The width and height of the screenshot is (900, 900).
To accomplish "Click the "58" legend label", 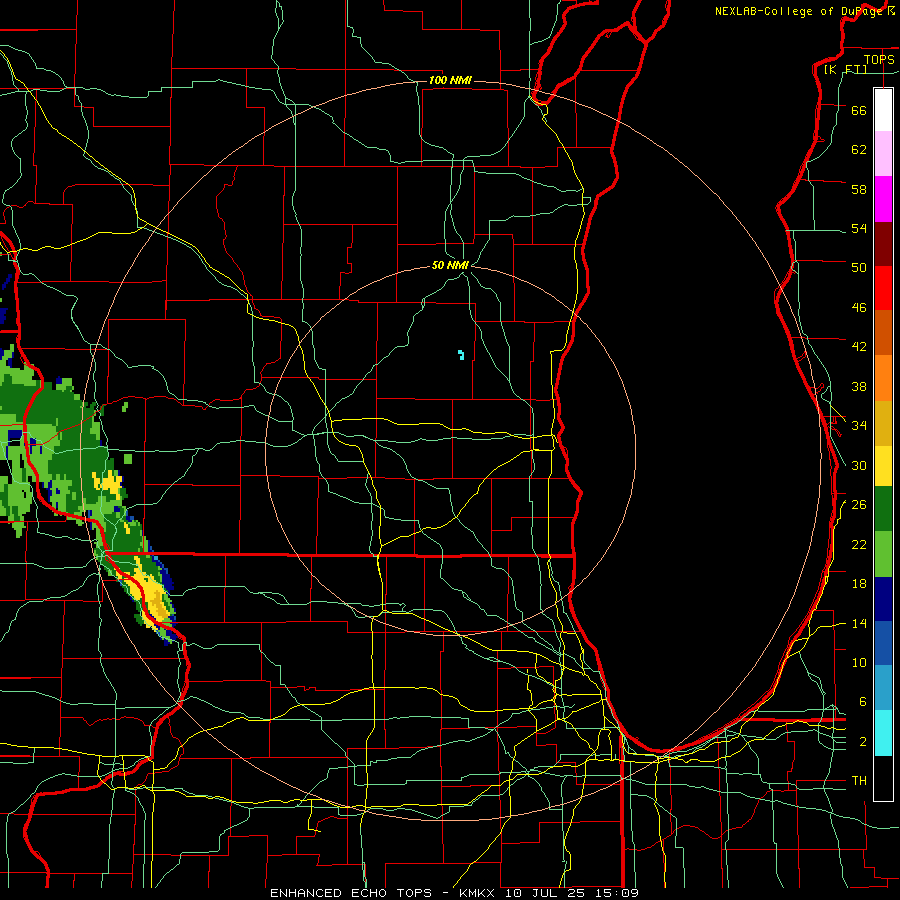I will pyautogui.click(x=859, y=189).
